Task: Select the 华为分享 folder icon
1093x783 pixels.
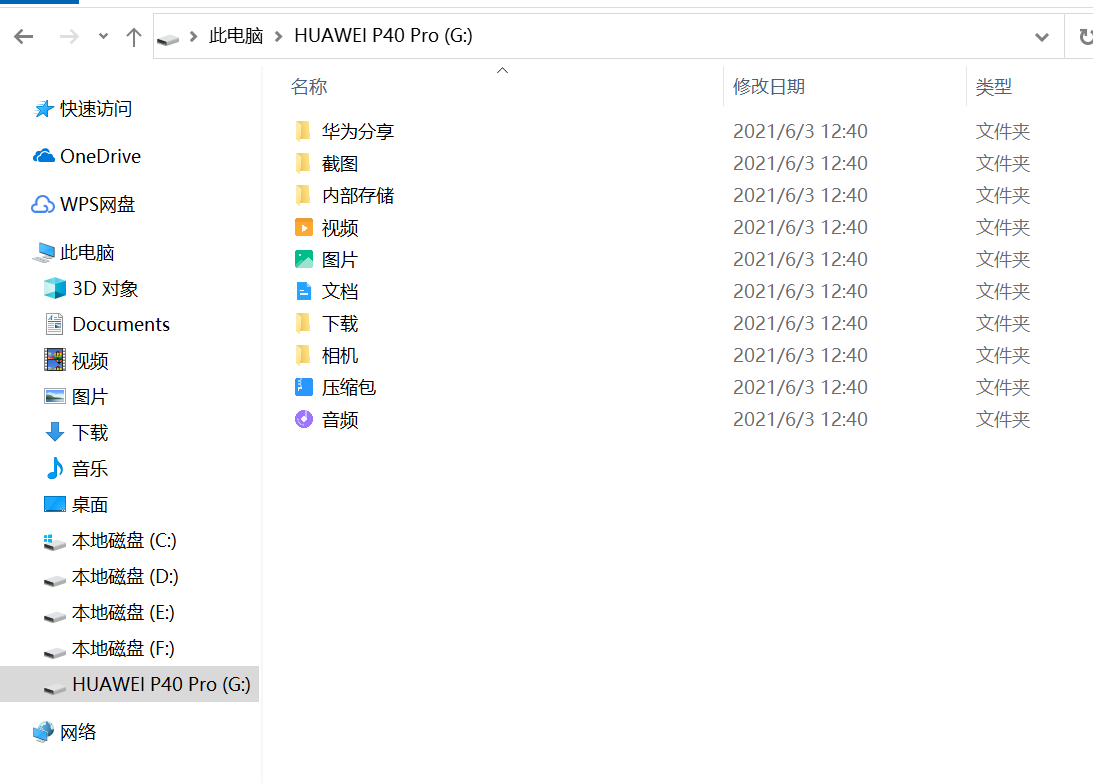Action: (x=303, y=130)
